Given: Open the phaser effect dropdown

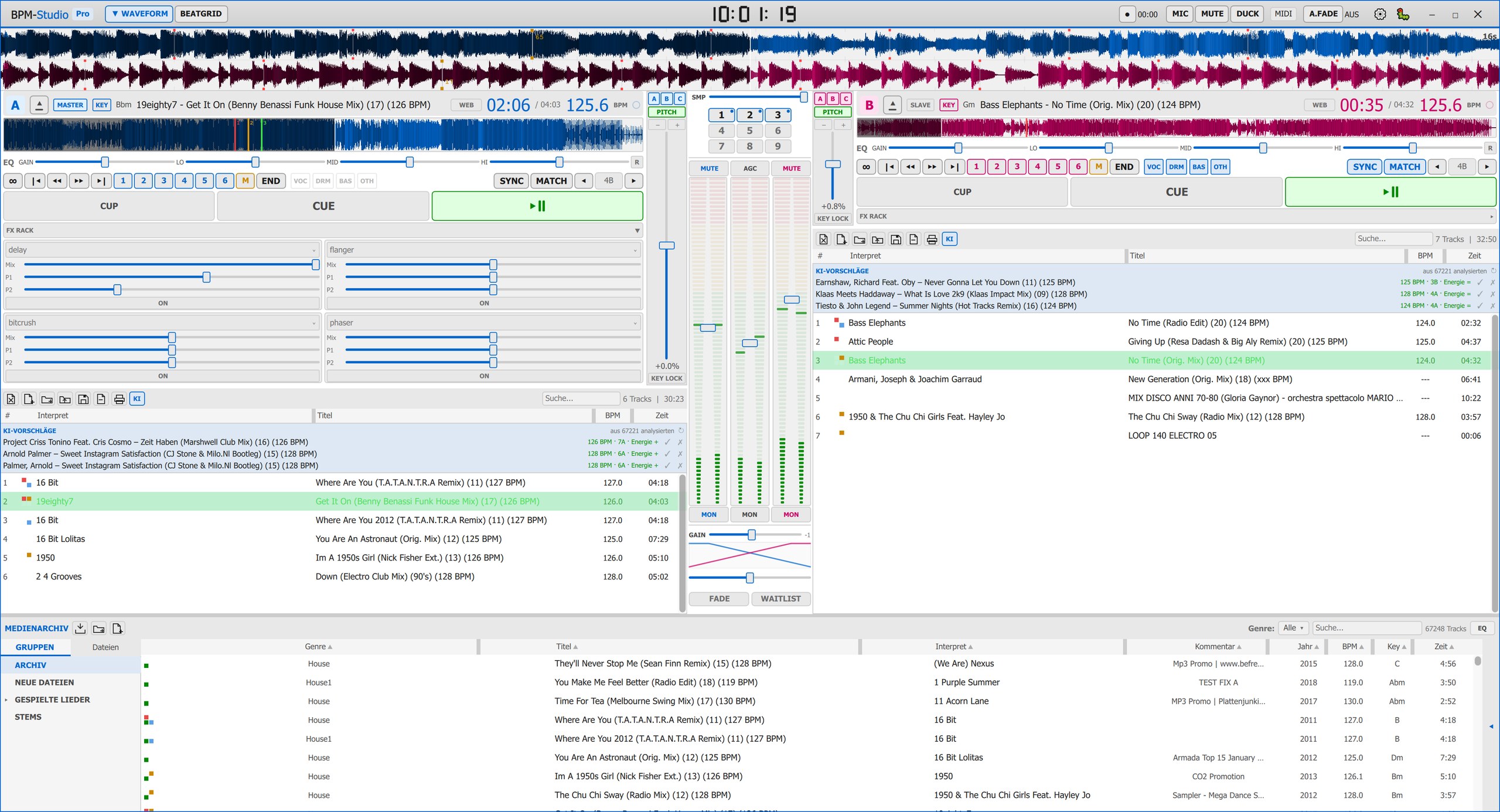Looking at the screenshot, I should click(x=484, y=323).
